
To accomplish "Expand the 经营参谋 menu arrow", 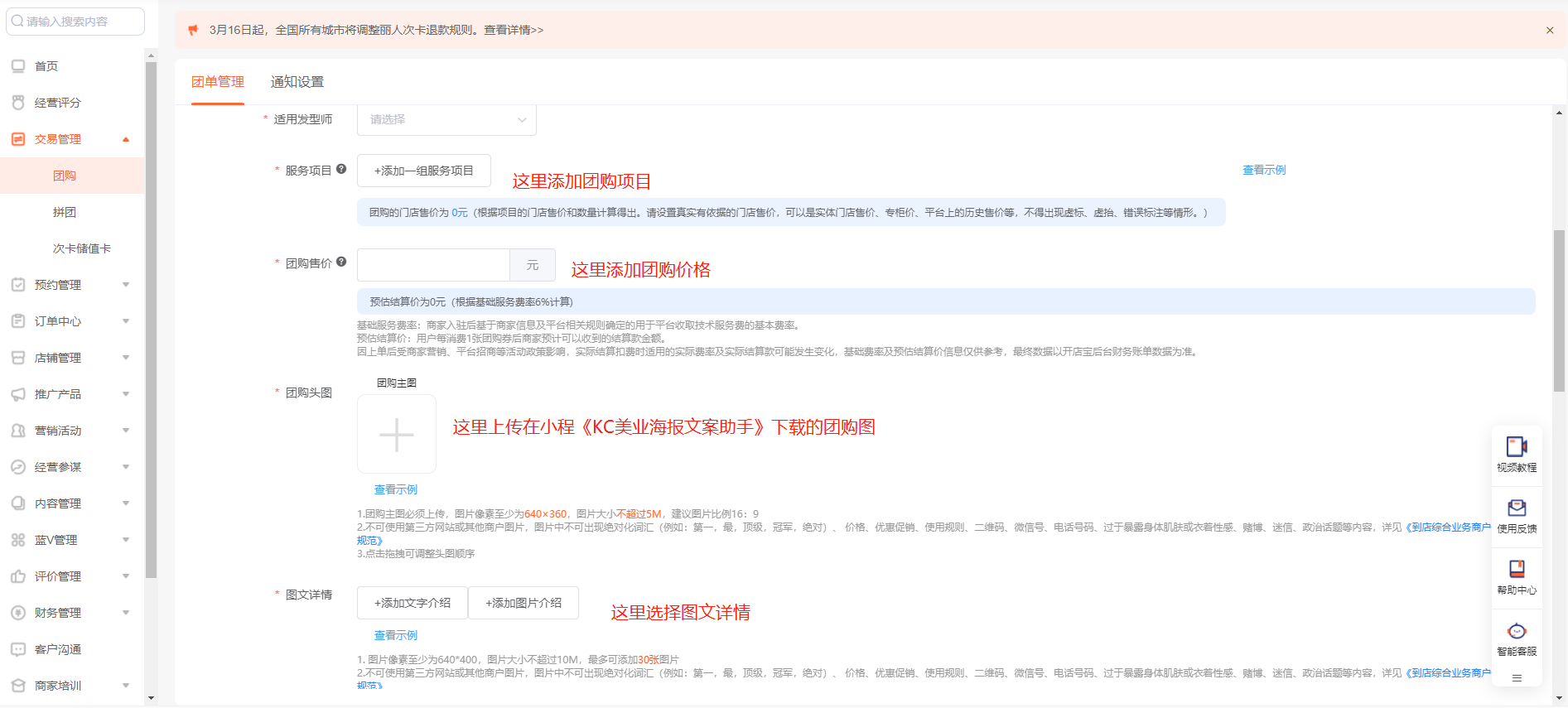I will (x=126, y=467).
